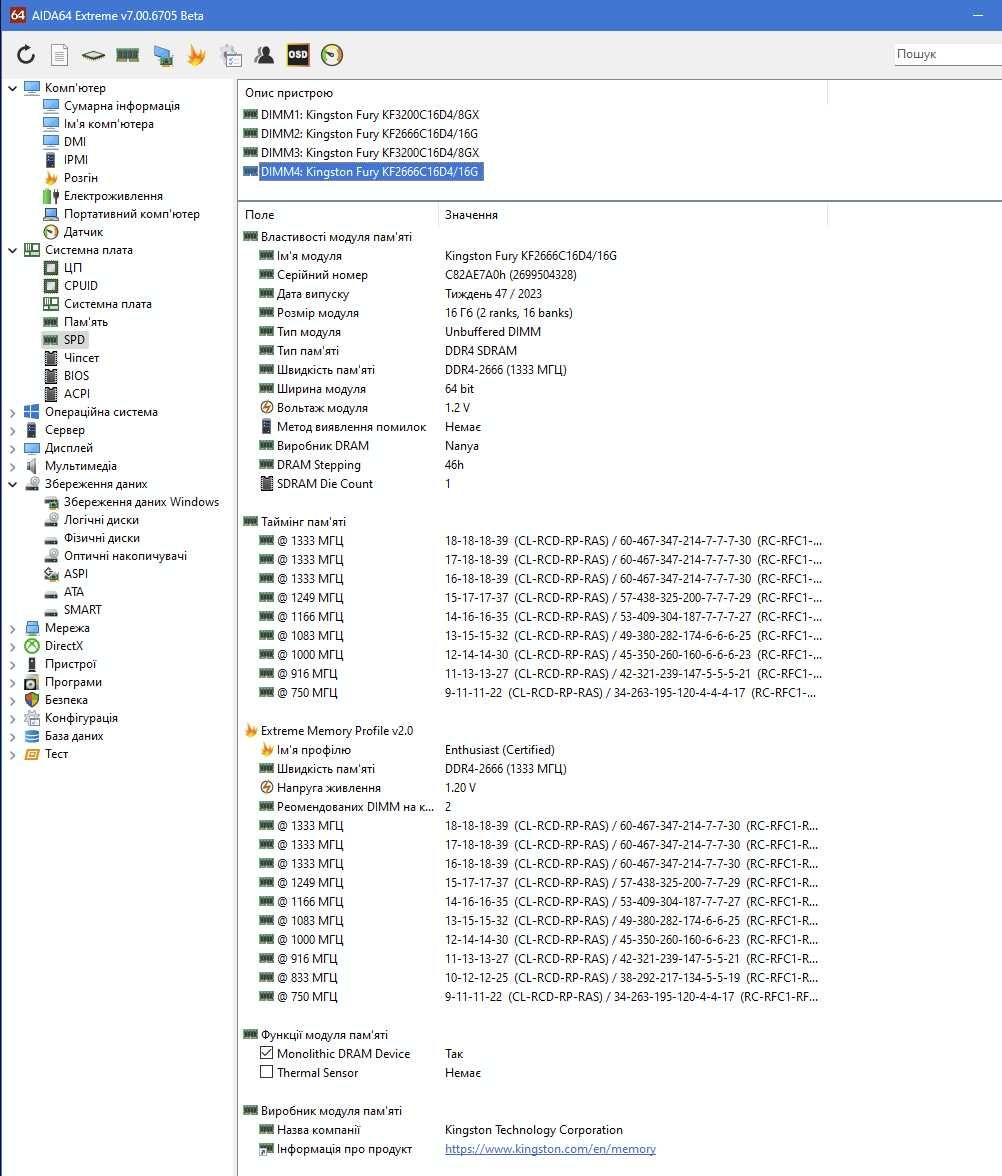Viewport: 1002px width, 1176px height.
Task: Open the Report document icon
Action: [x=59, y=55]
